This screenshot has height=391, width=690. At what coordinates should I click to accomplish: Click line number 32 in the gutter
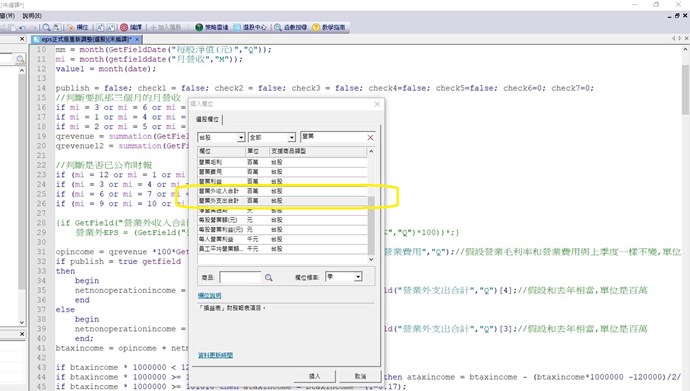pos(41,262)
